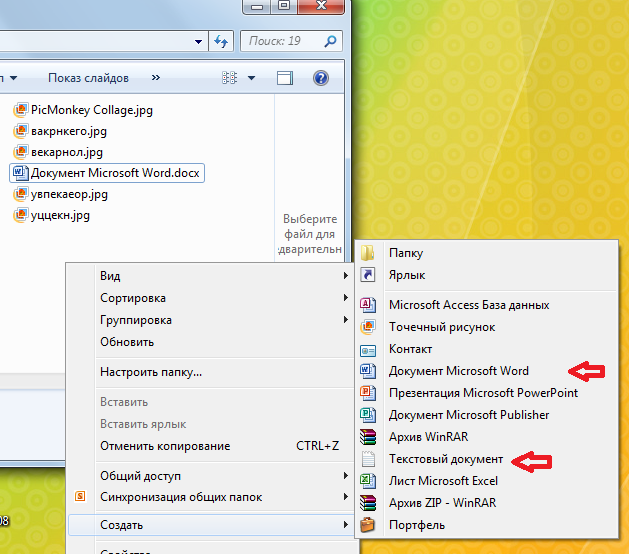This screenshot has height=554, width=629.
Task: Click the image icon of вакрнкего.jpg
Action: (21, 131)
